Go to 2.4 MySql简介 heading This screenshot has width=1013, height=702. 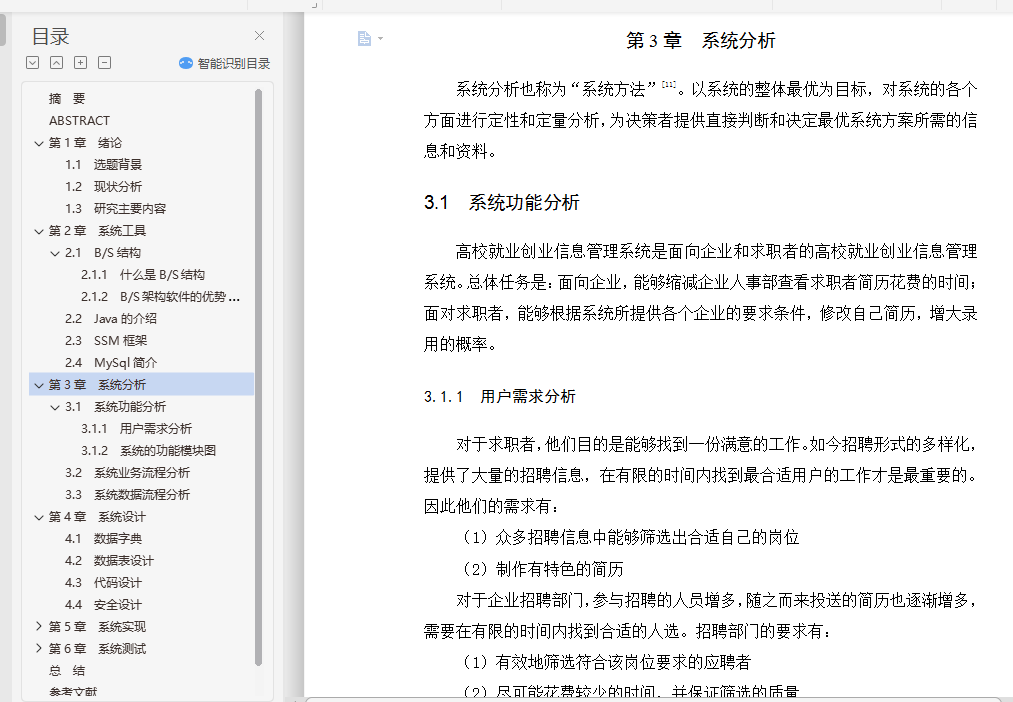click(111, 363)
